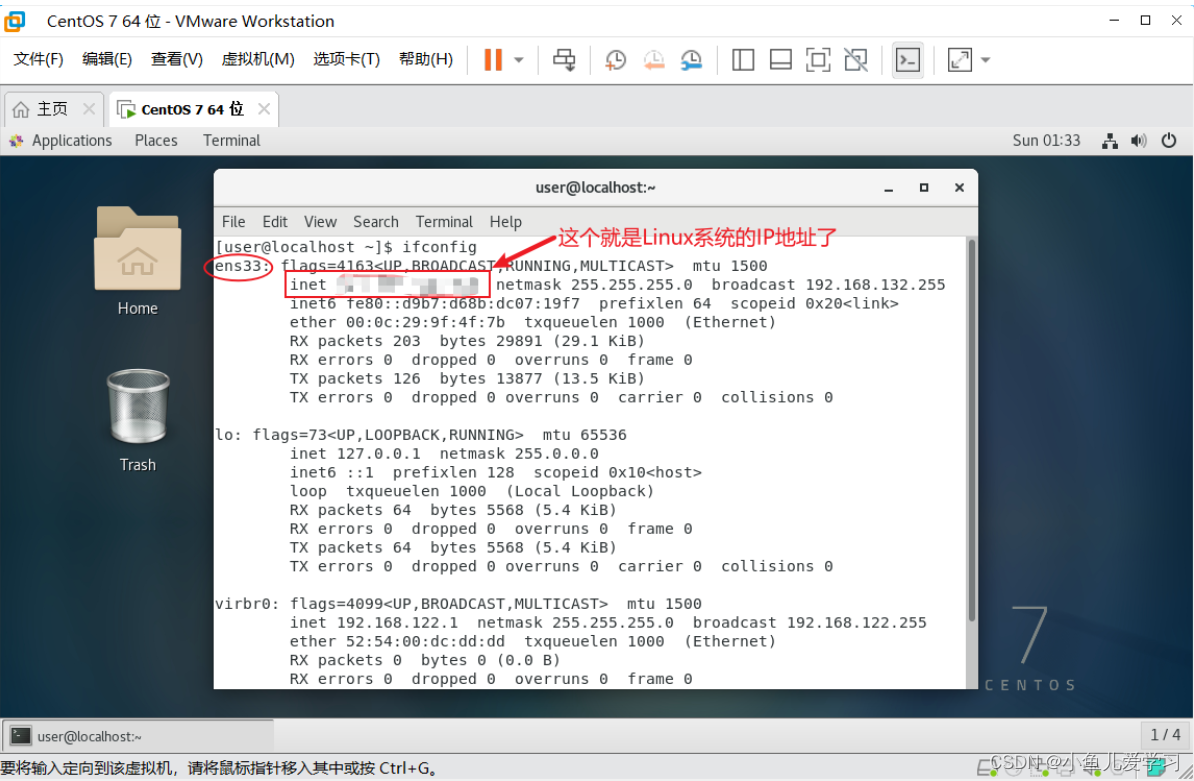Open the dropdown arrow beside the full screen button

pos(983,60)
